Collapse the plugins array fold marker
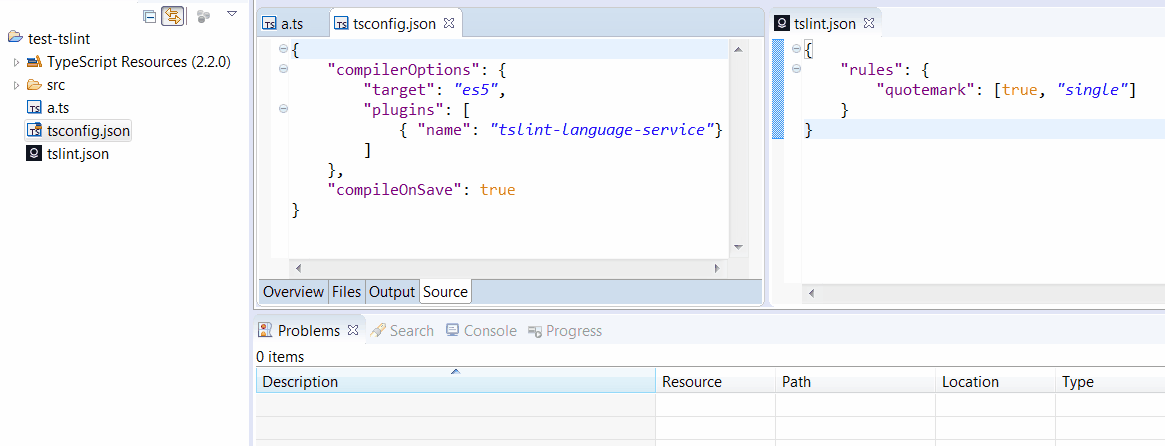Viewport: 1165px width, 446px height. click(283, 109)
